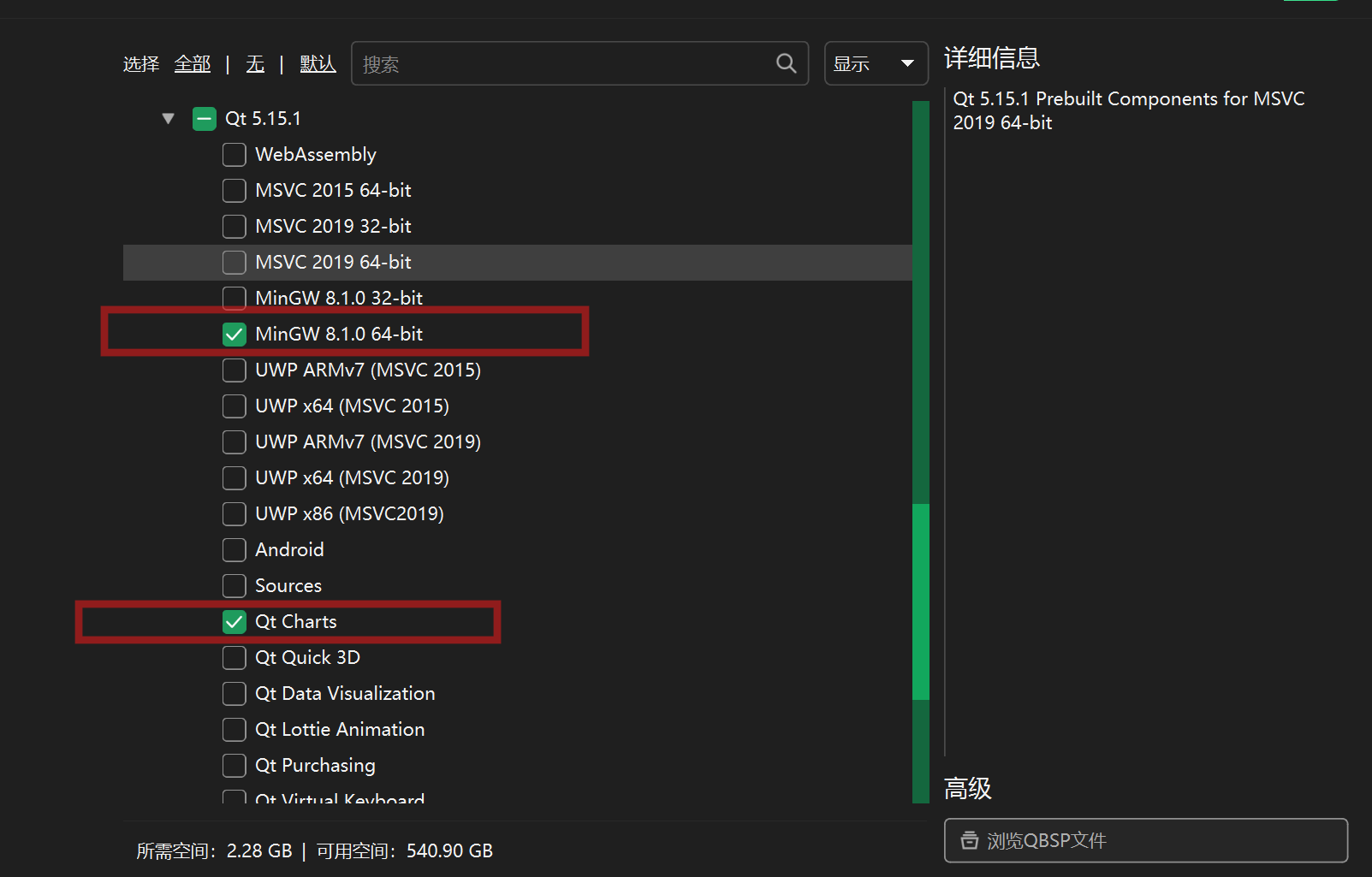The height and width of the screenshot is (877, 1372).
Task: Click the QBSP file browse icon
Action: (969, 840)
